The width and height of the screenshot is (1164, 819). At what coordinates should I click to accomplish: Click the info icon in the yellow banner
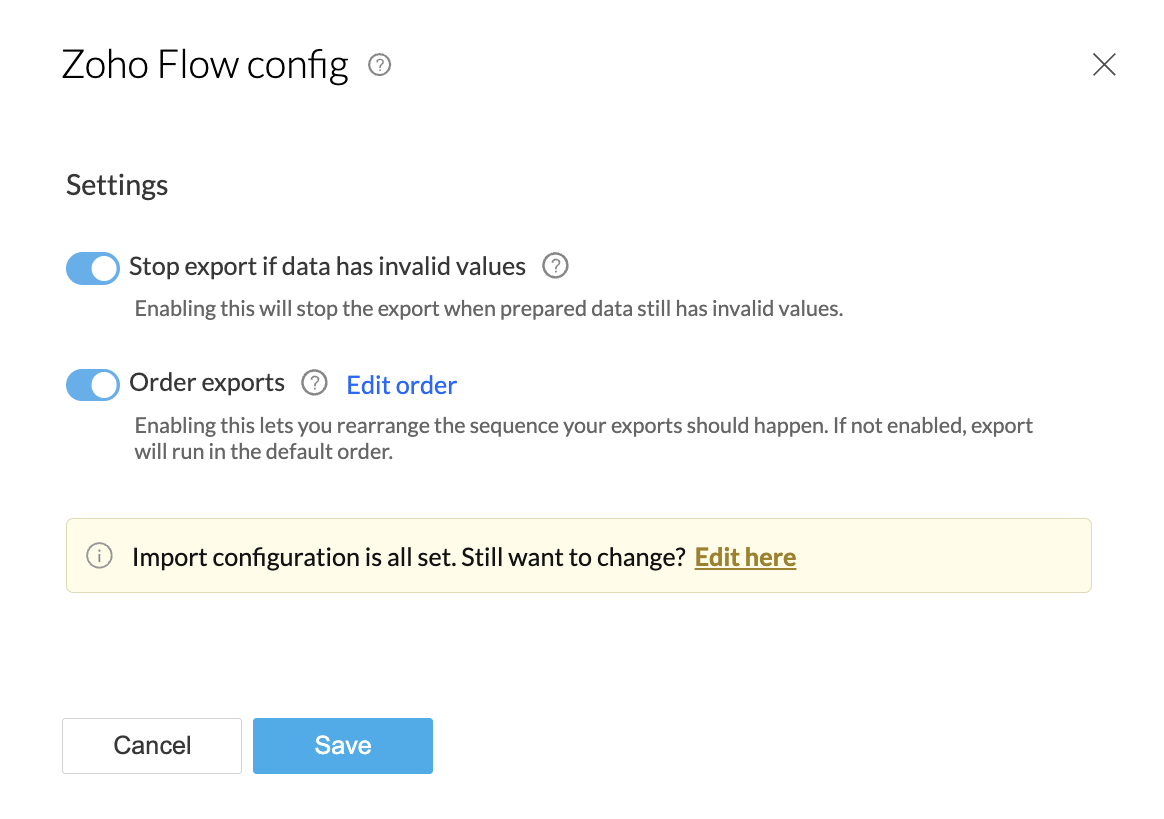click(x=99, y=556)
